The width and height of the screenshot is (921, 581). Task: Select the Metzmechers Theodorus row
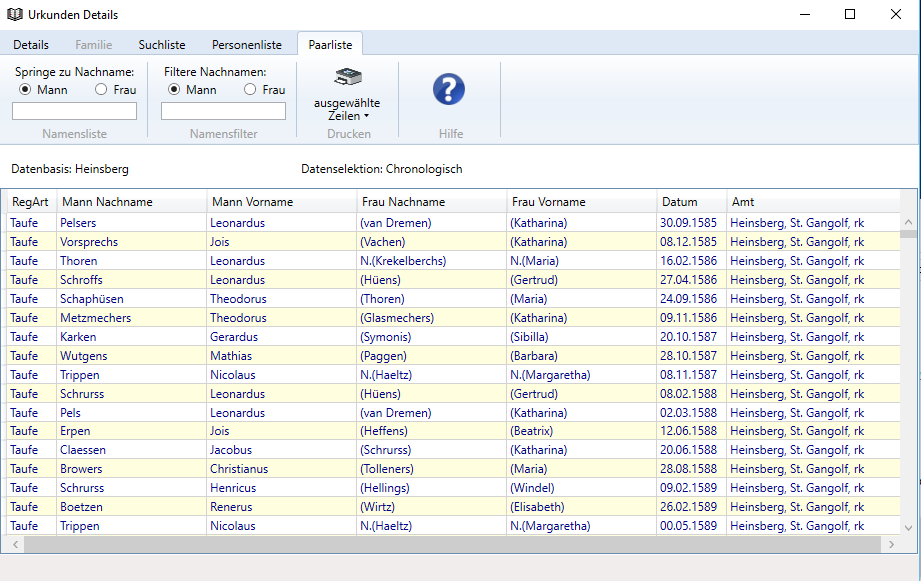[300, 318]
